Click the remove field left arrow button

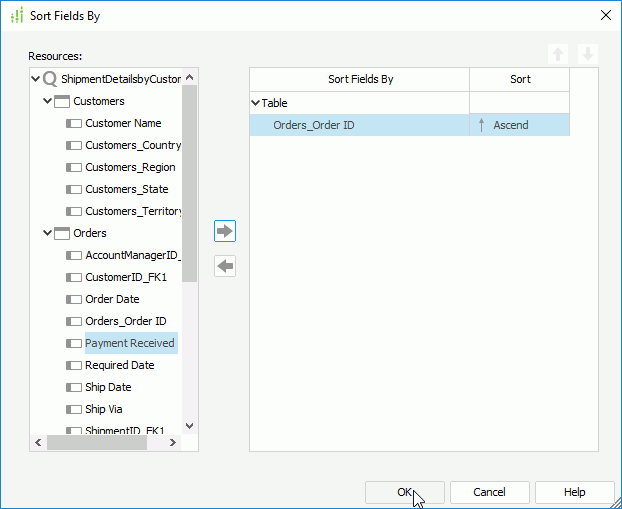pyautogui.click(x=225, y=266)
